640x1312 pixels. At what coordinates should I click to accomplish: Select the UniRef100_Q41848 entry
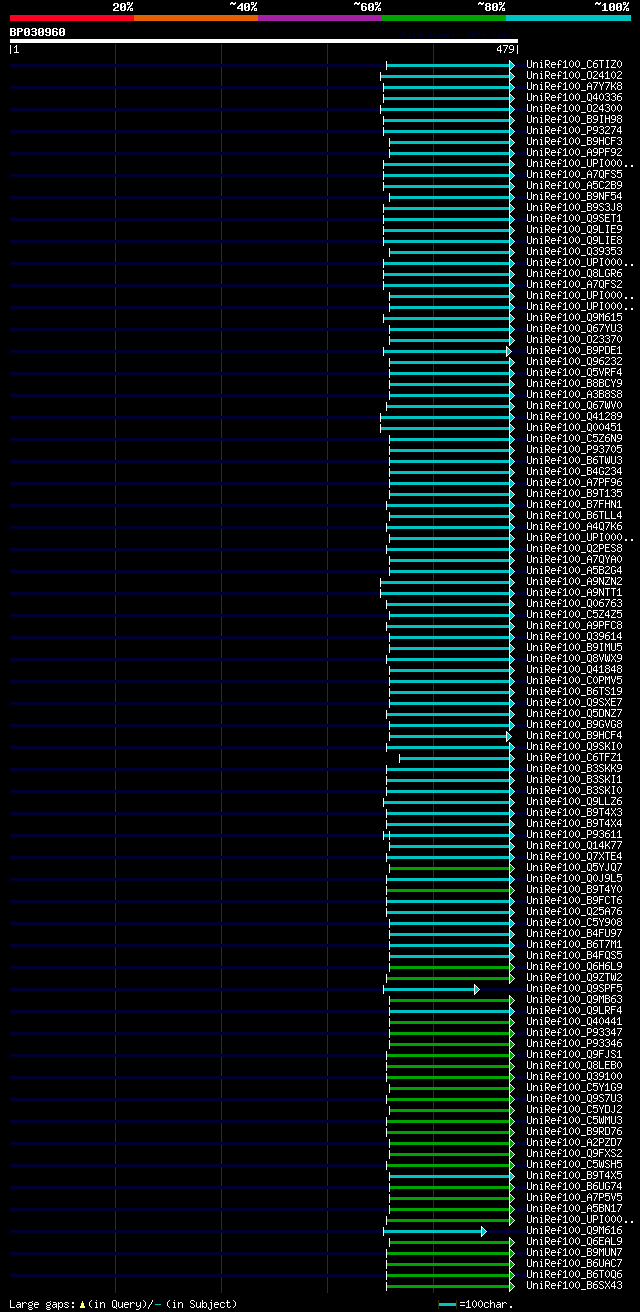tap(574, 670)
